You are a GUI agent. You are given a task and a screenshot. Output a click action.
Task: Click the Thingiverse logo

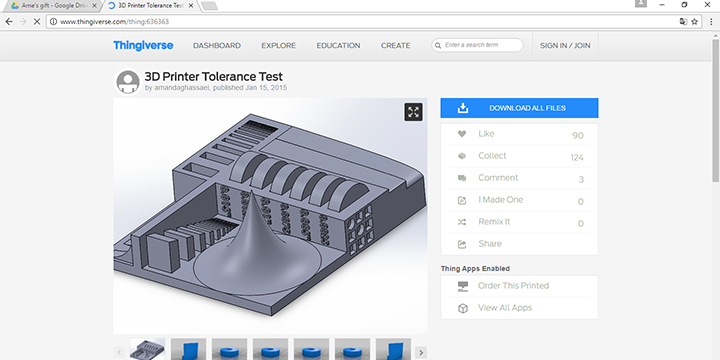tap(143, 45)
